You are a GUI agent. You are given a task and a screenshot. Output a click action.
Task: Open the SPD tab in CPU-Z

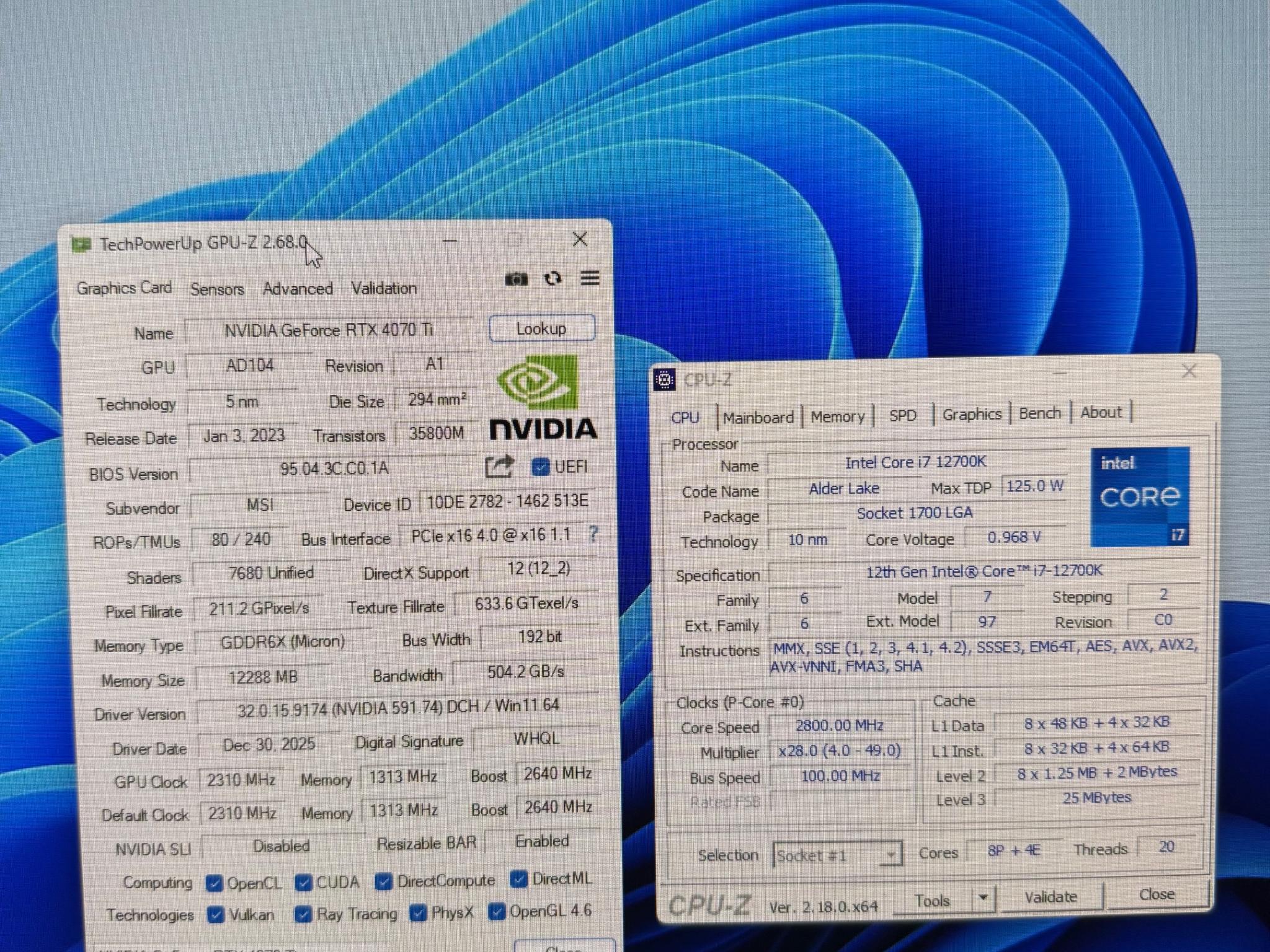tap(902, 415)
